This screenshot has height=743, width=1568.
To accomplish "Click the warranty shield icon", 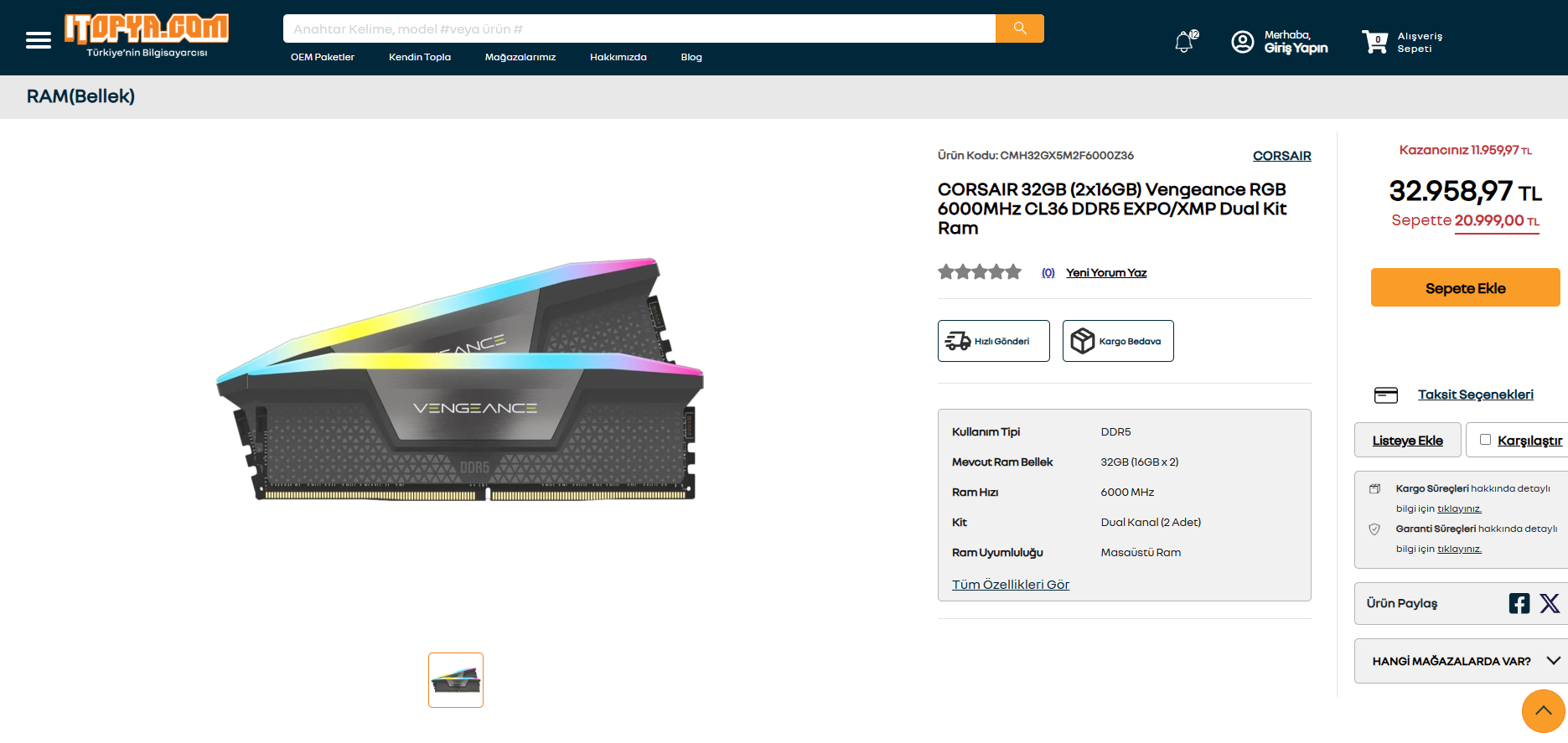I will (1374, 529).
